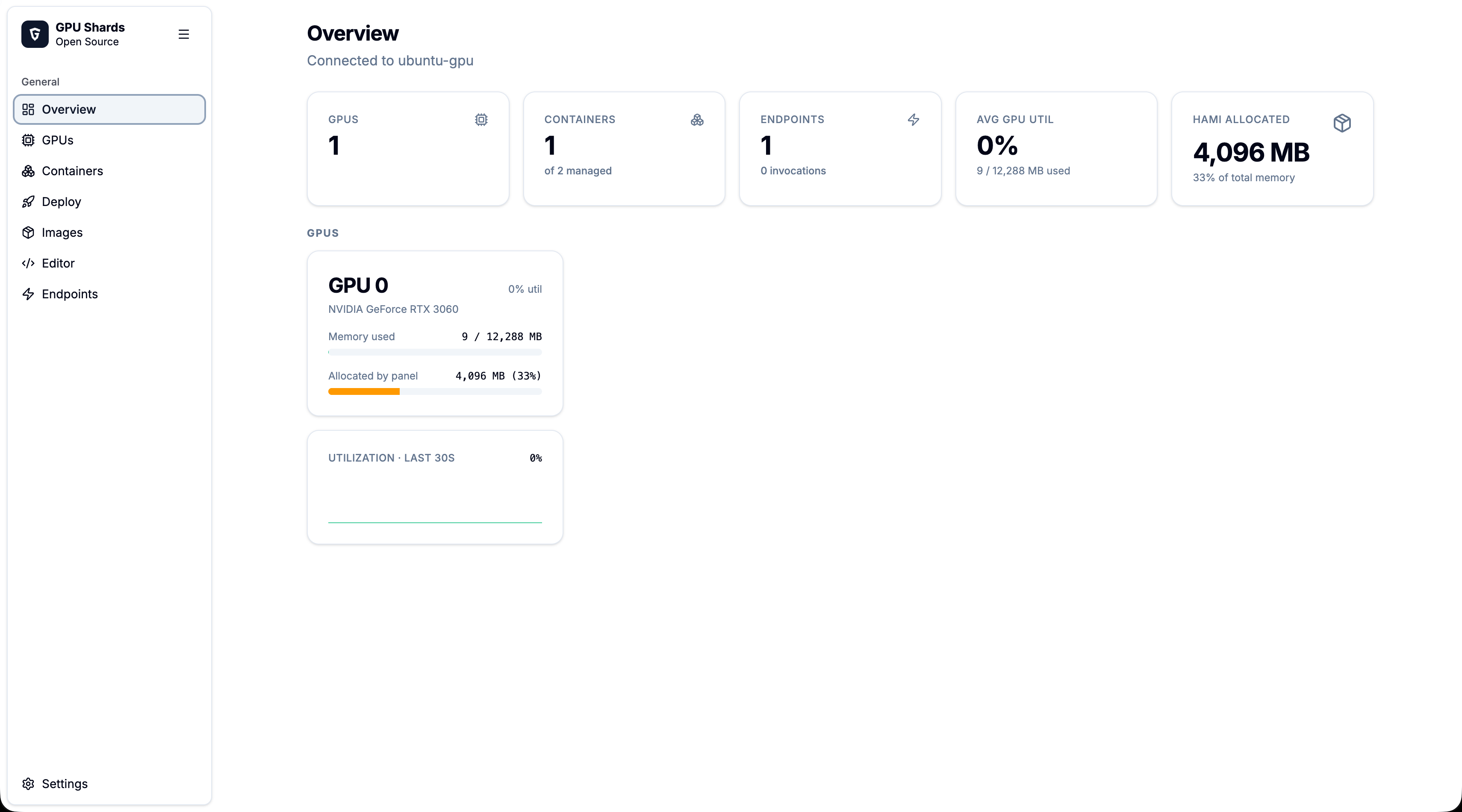This screenshot has width=1462, height=812.
Task: Click the lightning icon on the ENDPOINTS card
Action: pos(913,119)
